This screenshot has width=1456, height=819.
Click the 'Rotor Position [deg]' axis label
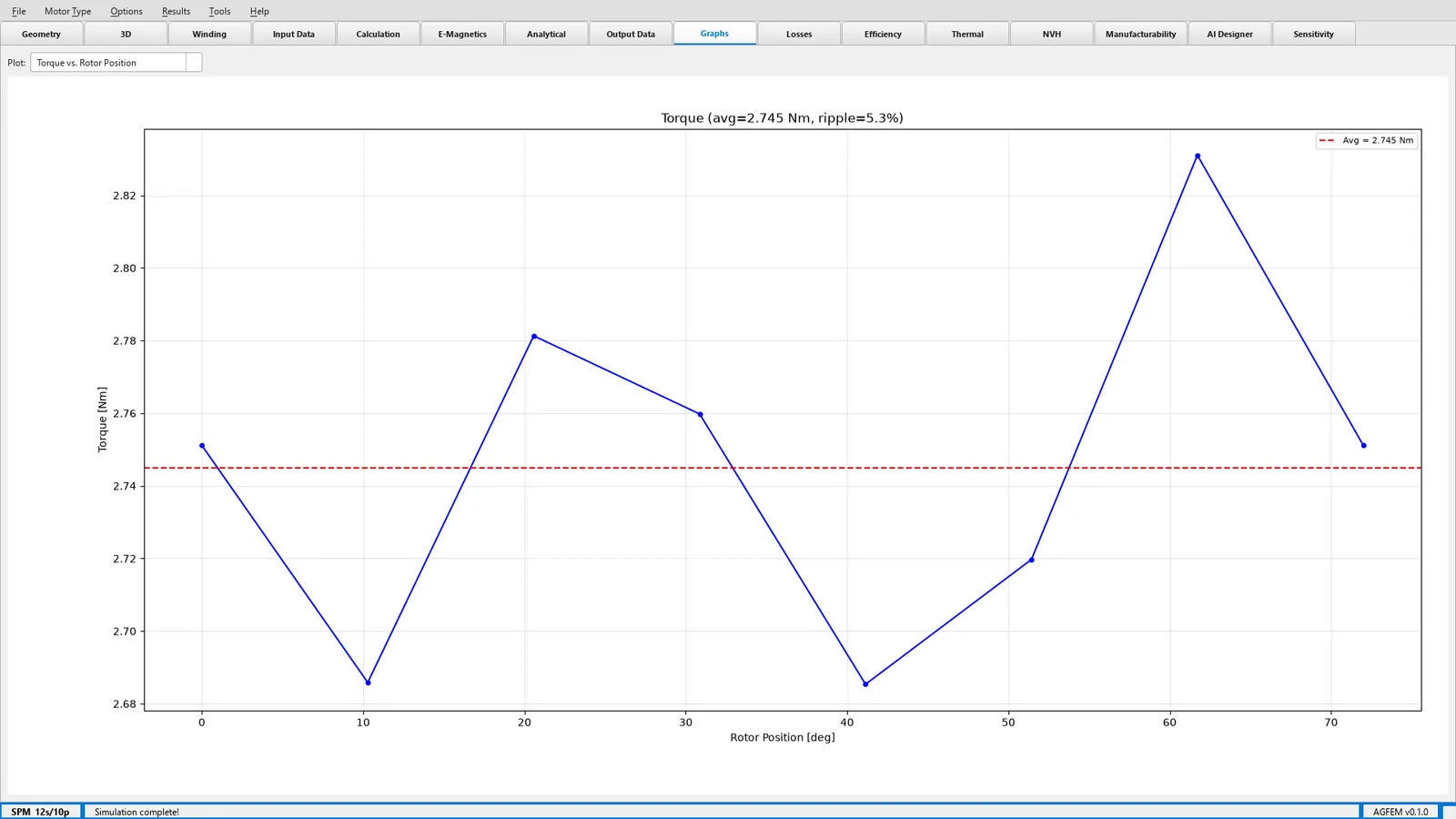[x=783, y=737]
